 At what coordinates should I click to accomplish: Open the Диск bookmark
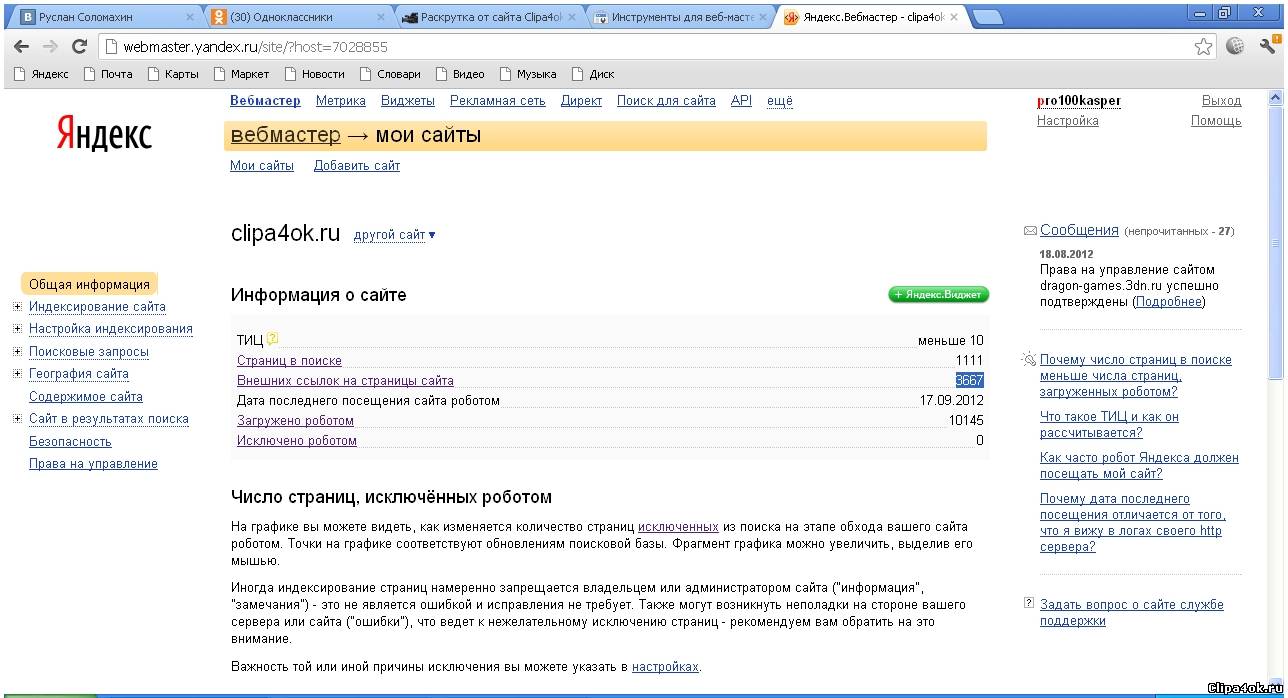(x=592, y=74)
